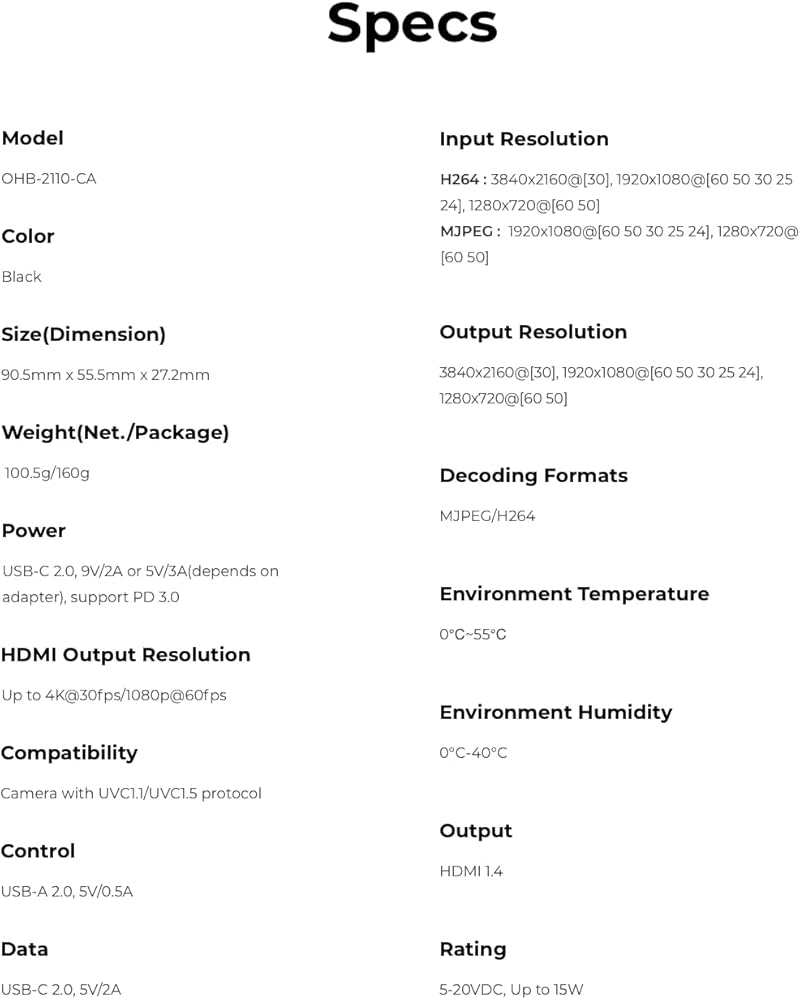800x1000 pixels.
Task: Select the Size(Dimension) heading
Action: (x=84, y=334)
